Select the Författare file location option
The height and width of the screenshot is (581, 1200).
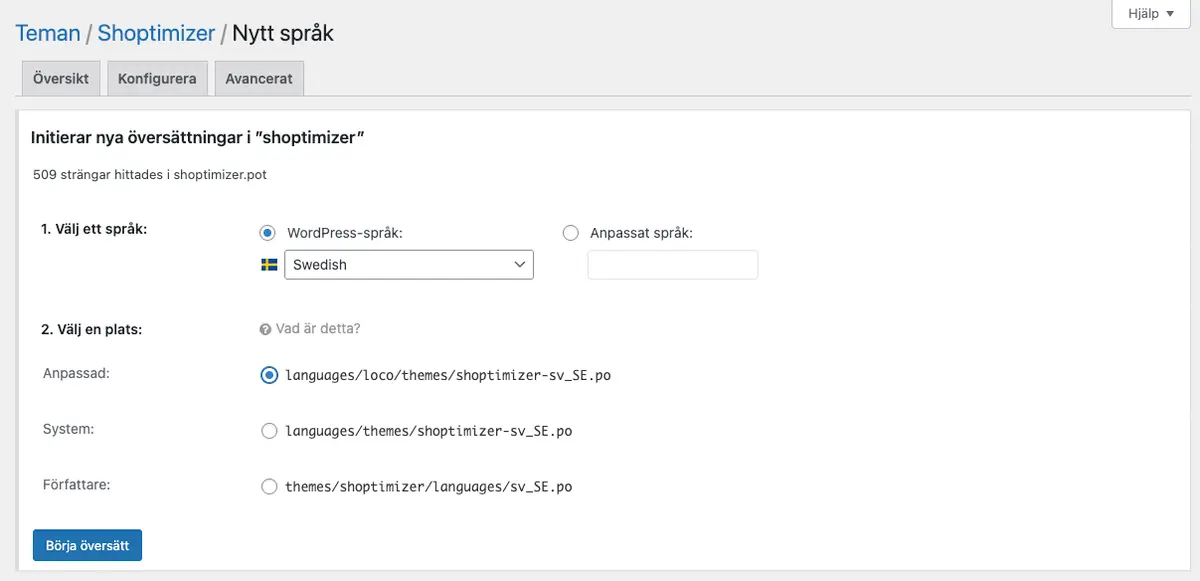pyautogui.click(x=269, y=486)
